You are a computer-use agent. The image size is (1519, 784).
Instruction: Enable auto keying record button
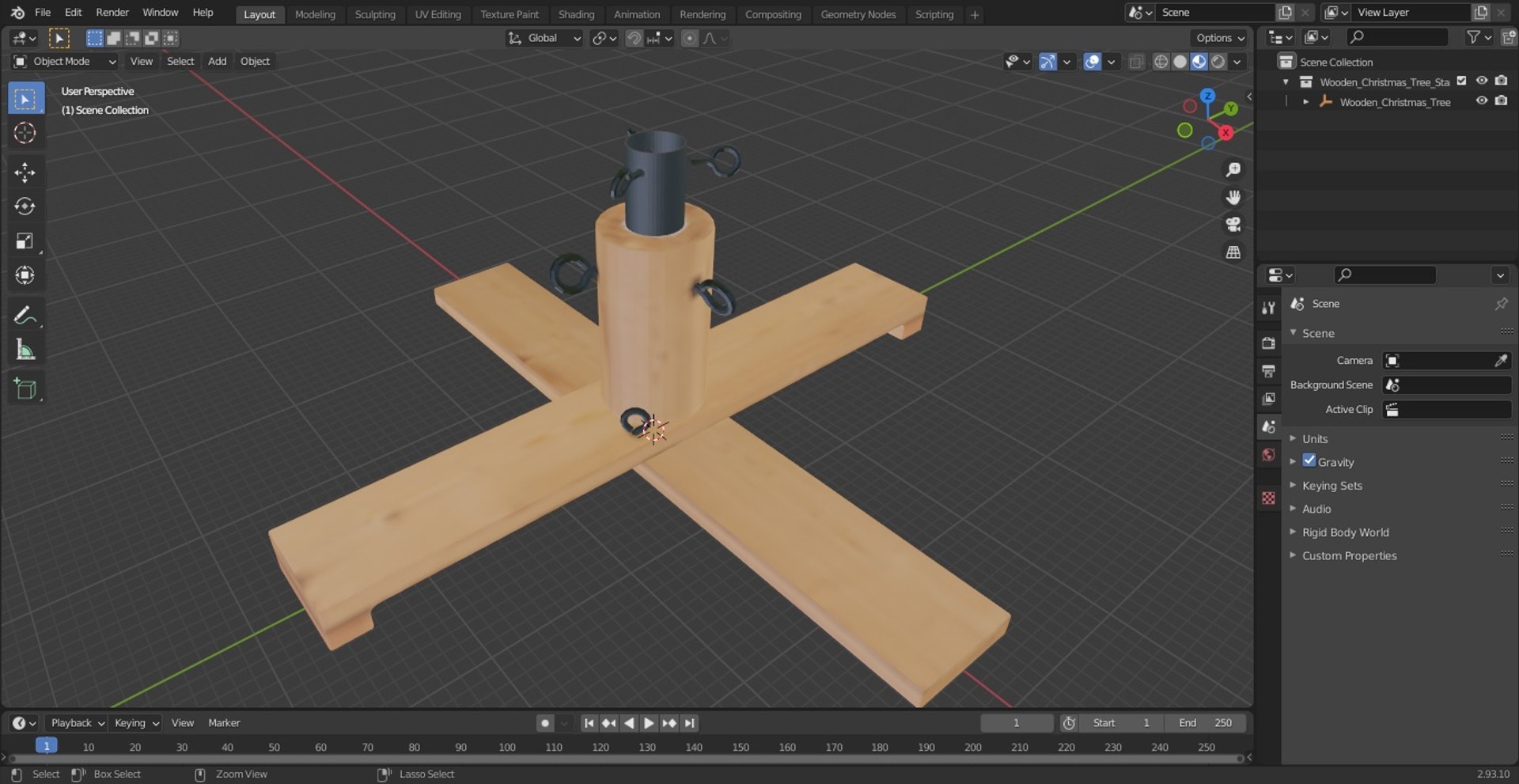[x=544, y=723]
